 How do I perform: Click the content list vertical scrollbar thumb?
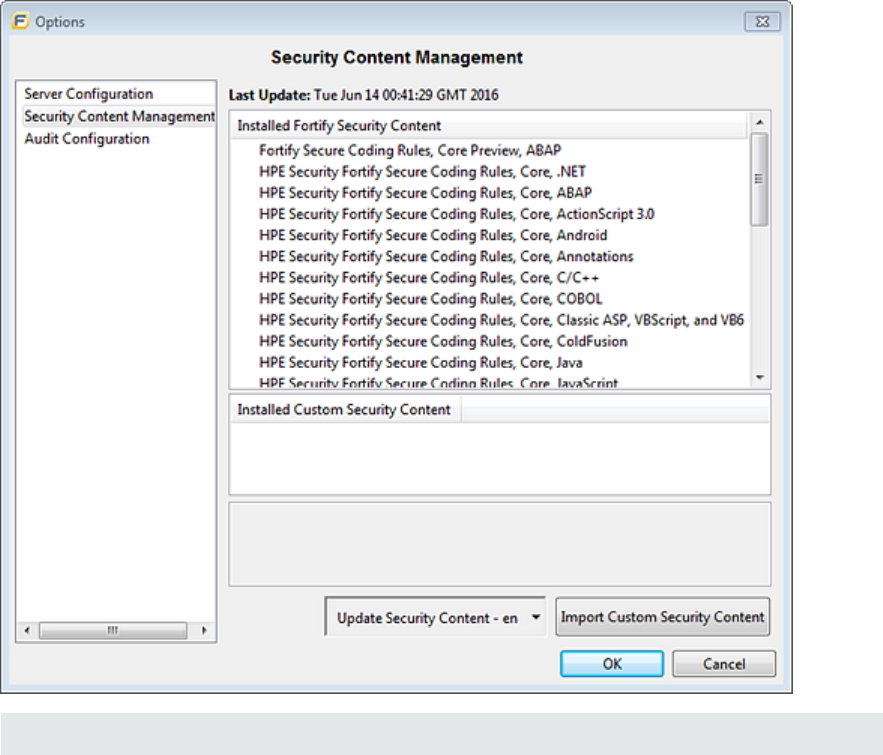760,179
